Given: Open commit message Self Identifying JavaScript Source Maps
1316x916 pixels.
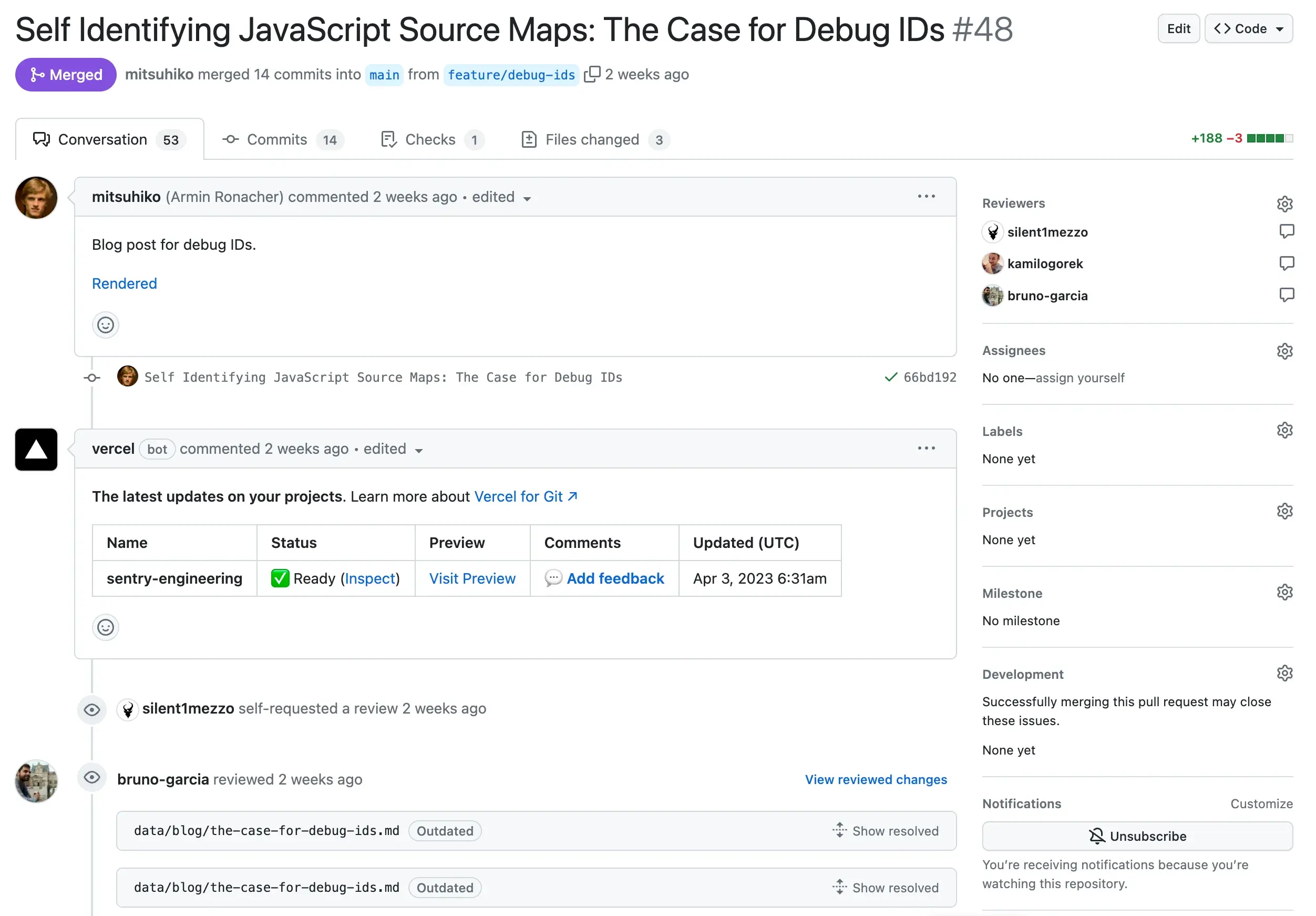Looking at the screenshot, I should tap(383, 377).
